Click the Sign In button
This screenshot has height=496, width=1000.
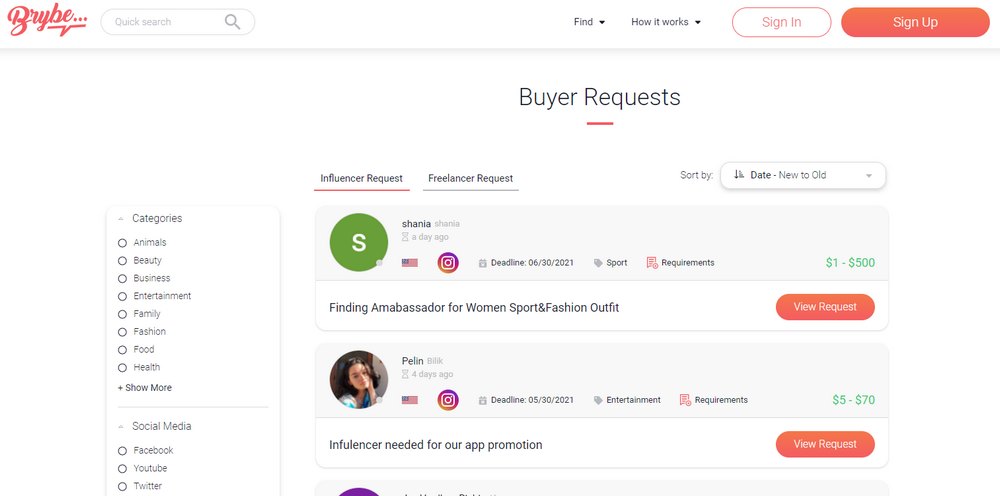point(781,22)
